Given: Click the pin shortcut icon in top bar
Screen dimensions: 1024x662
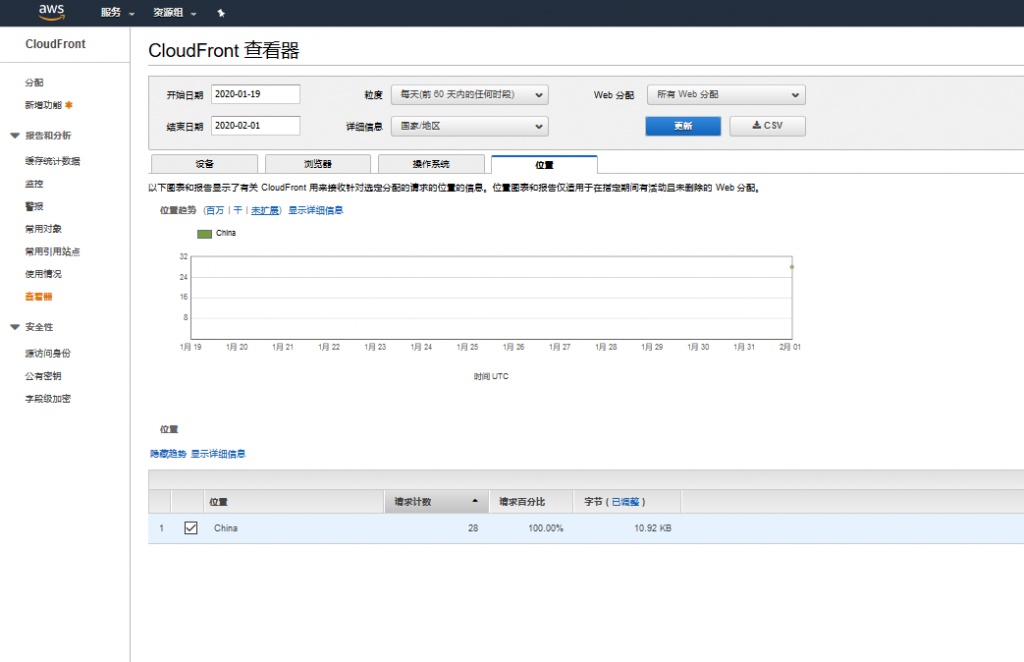Looking at the screenshot, I should coord(221,13).
